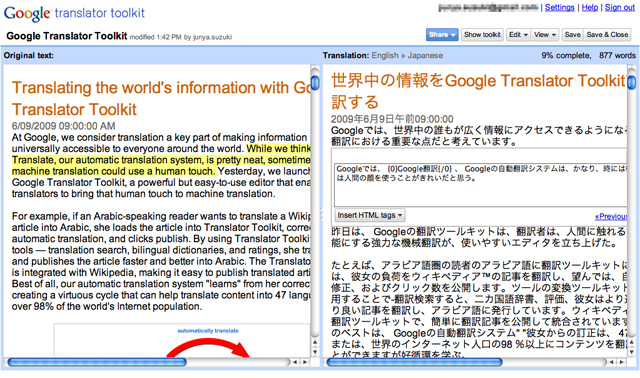Click 'modified 1:42 PM by junya.suzuki' text
640x378 pixels.
pyautogui.click(x=180, y=37)
